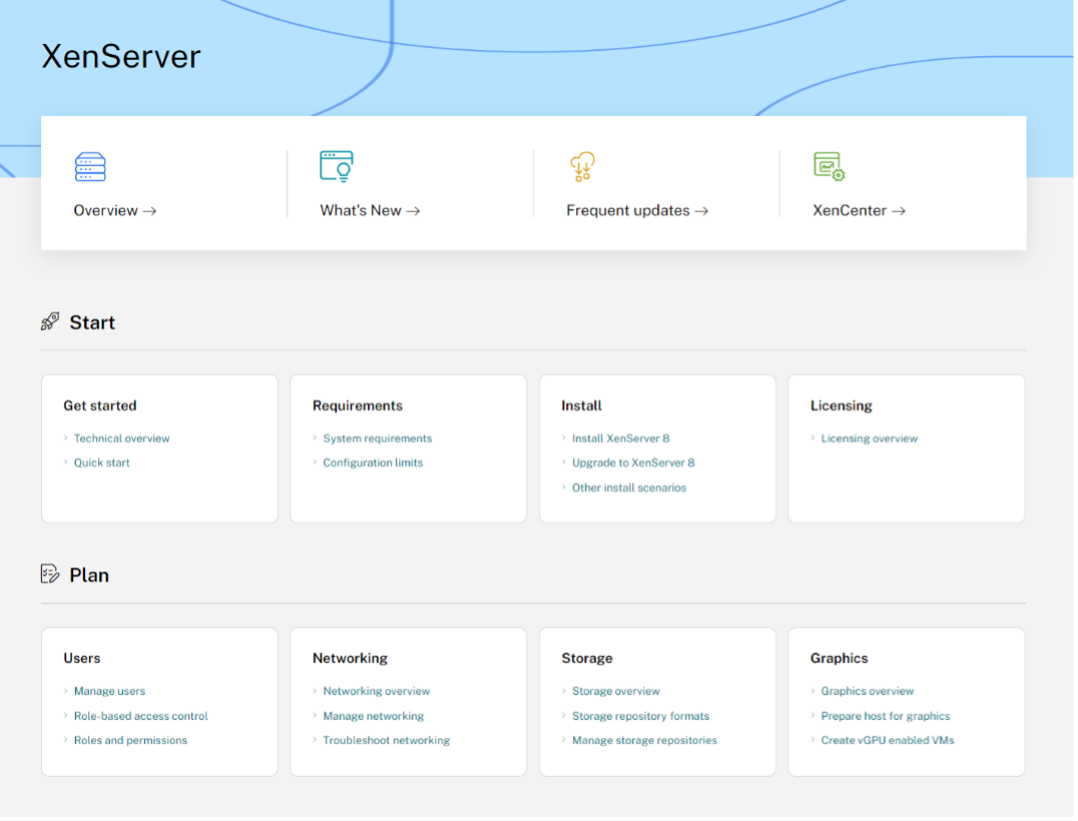Open the Manage users link
1078x821 pixels.
coord(109,692)
